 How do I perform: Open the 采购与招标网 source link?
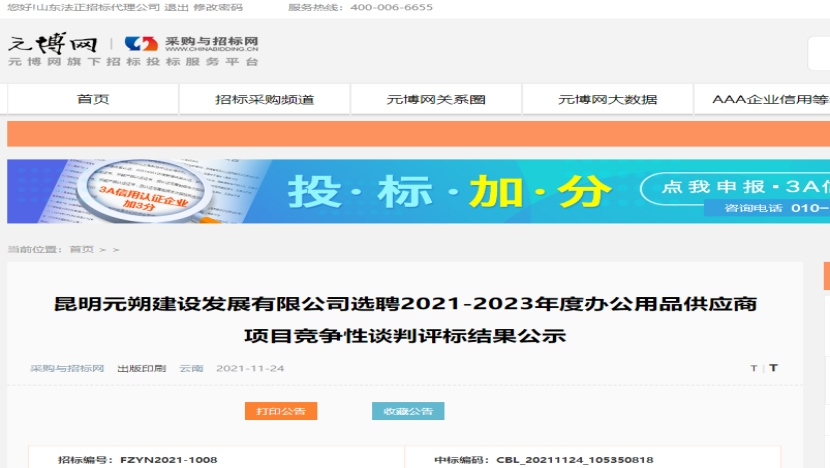(67, 368)
